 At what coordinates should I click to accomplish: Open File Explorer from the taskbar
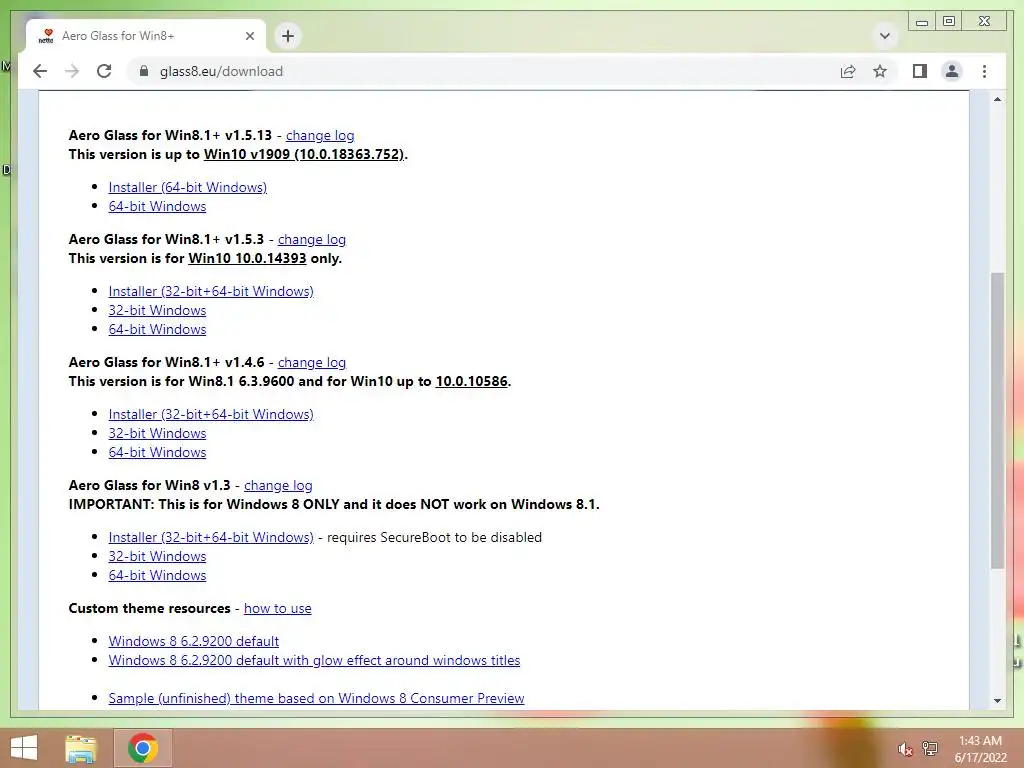81,748
